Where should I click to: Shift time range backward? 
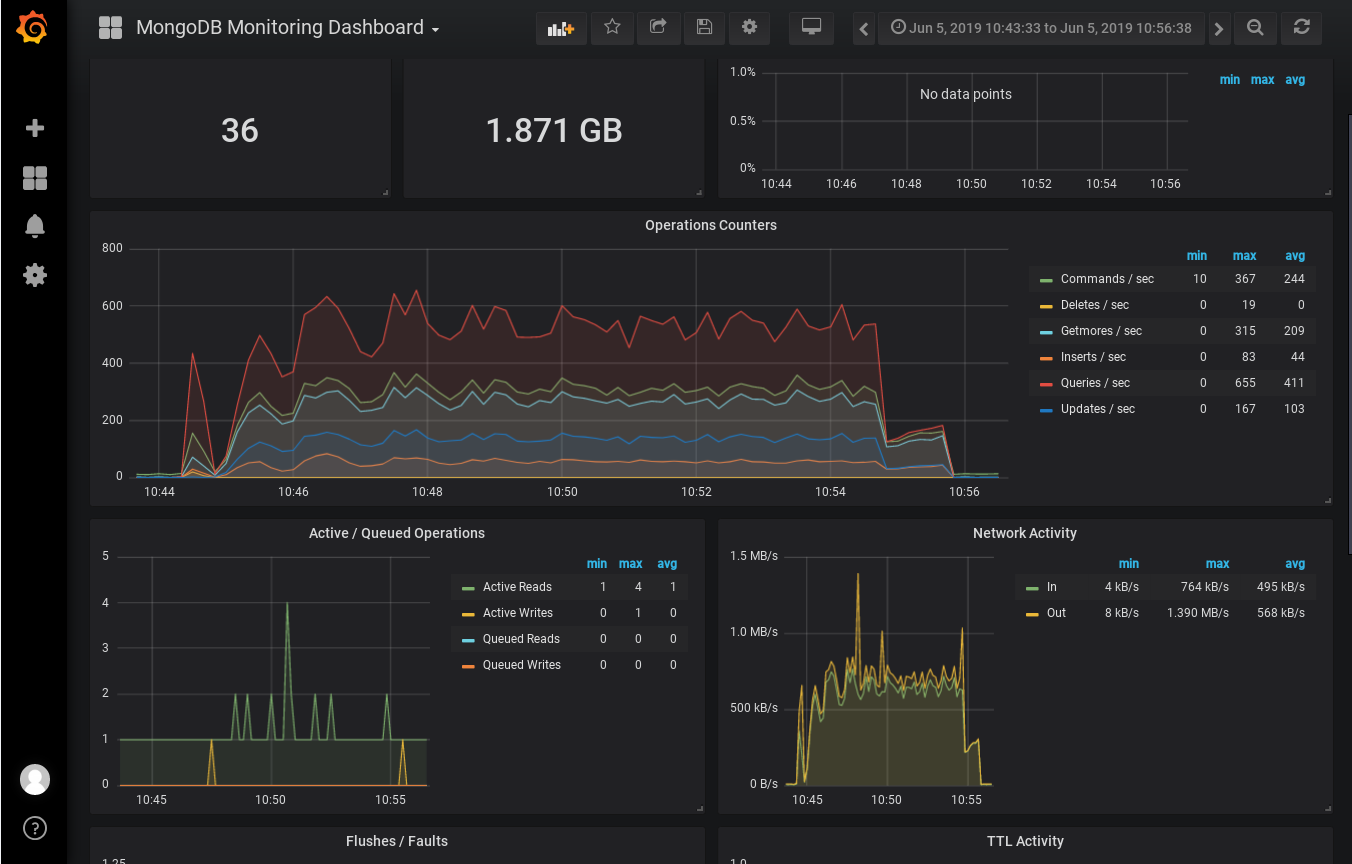(865, 29)
